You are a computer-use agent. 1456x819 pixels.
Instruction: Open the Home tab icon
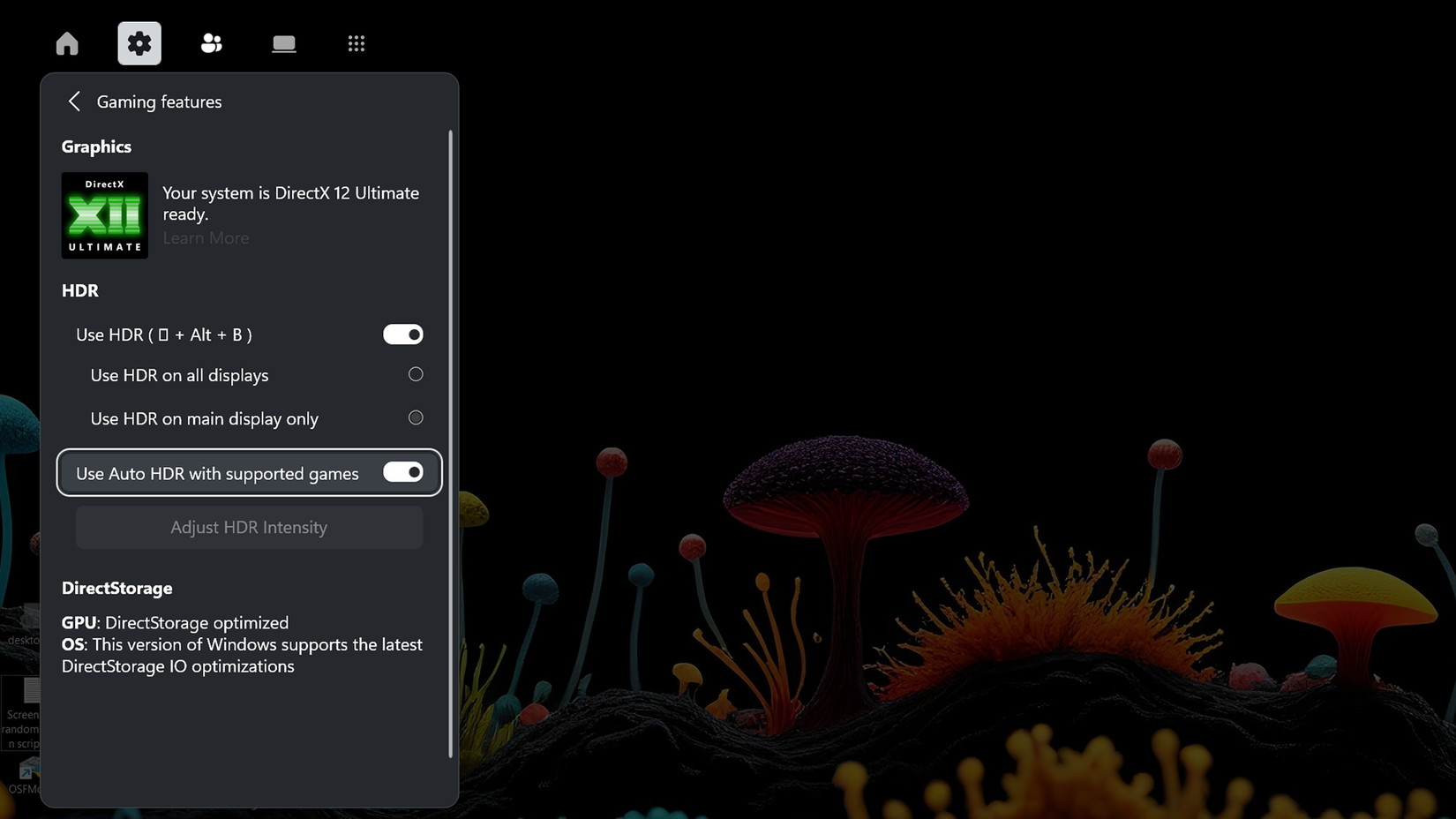pyautogui.click(x=67, y=43)
